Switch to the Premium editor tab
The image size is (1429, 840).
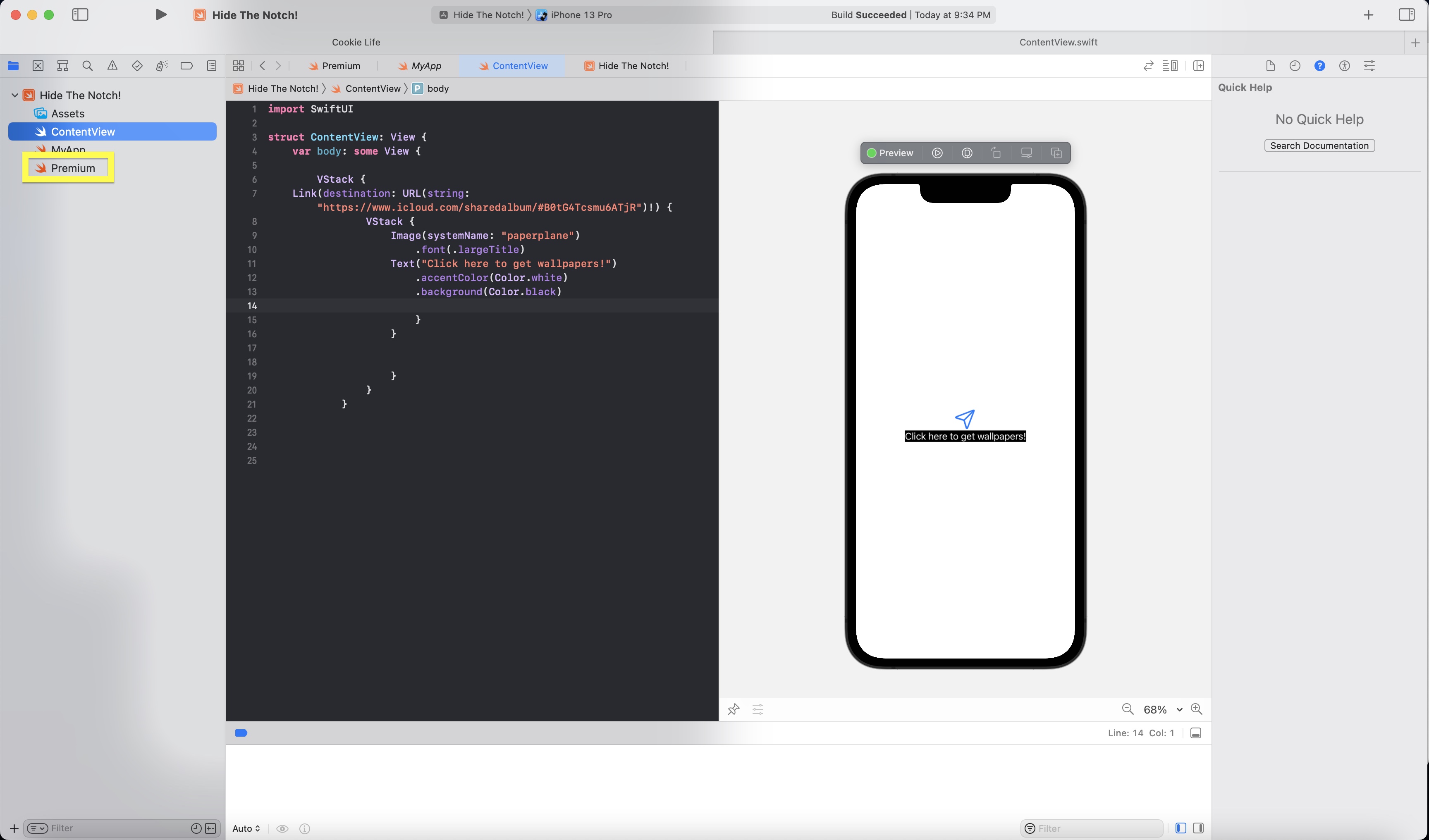tap(335, 66)
